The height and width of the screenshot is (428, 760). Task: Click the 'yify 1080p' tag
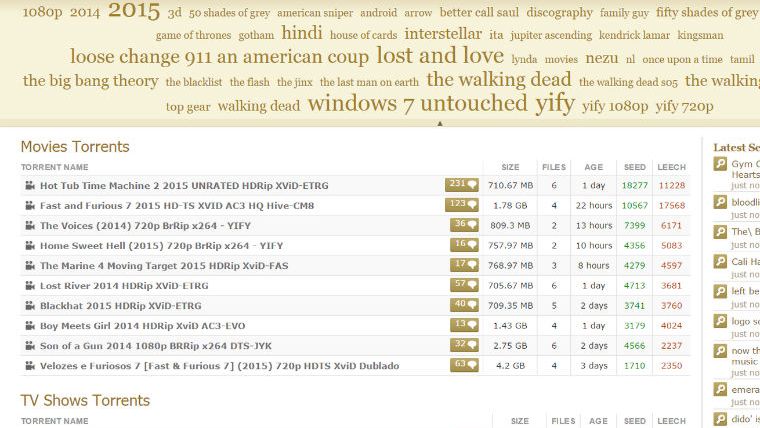tap(615, 106)
